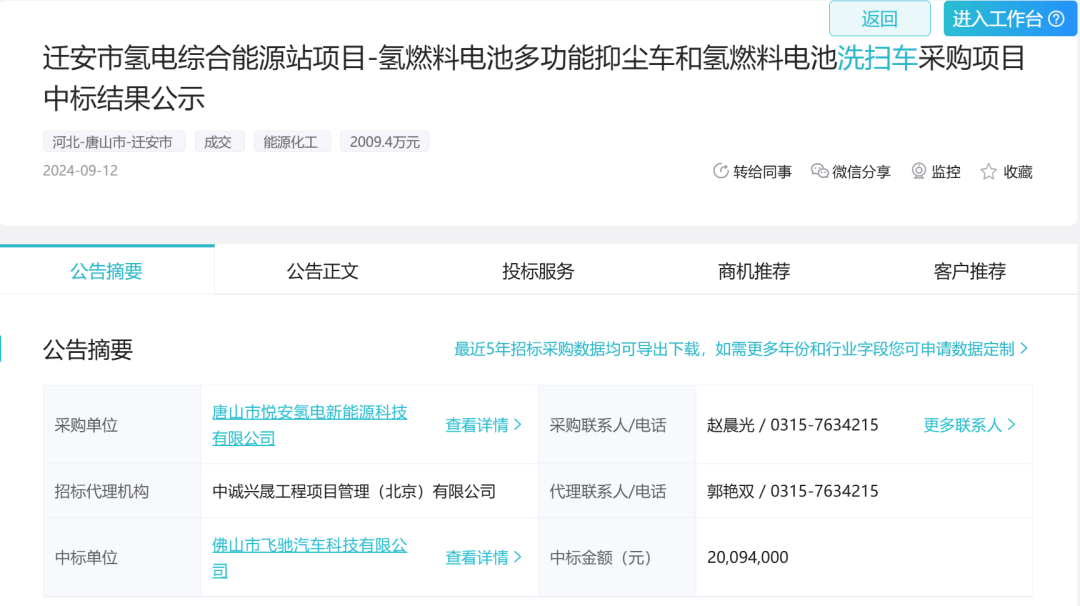Open 佛山市飞驰汽车科技有限公司 link

click(x=309, y=558)
